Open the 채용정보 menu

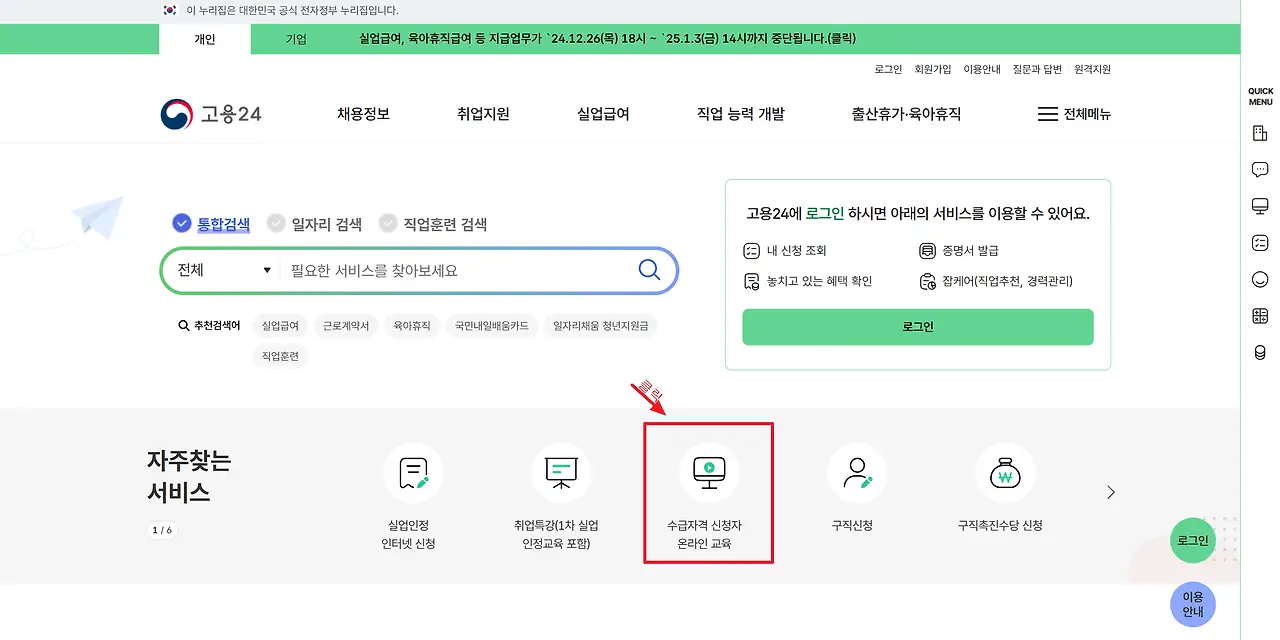pos(363,114)
